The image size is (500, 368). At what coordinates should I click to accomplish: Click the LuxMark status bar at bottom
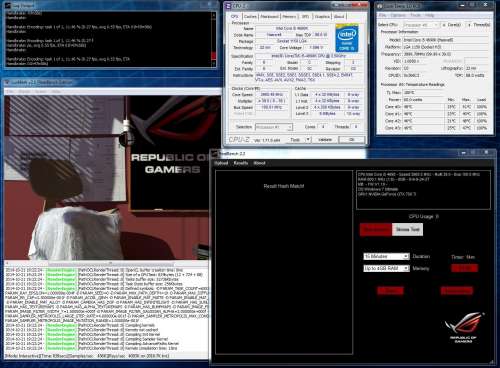pos(107,356)
